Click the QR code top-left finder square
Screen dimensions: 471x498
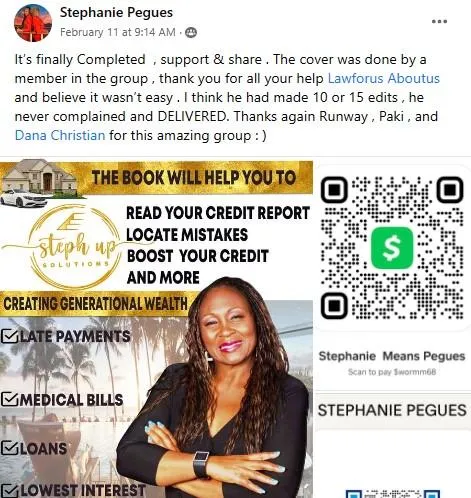(334, 190)
